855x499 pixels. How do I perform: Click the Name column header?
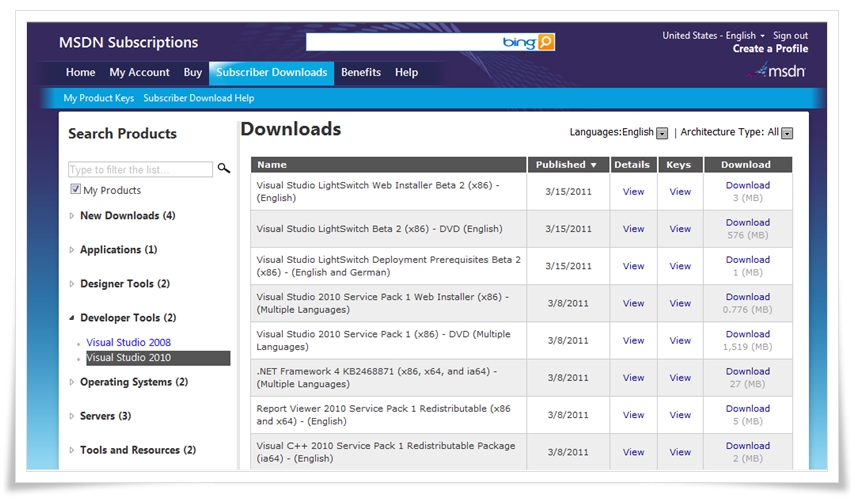pyautogui.click(x=388, y=165)
